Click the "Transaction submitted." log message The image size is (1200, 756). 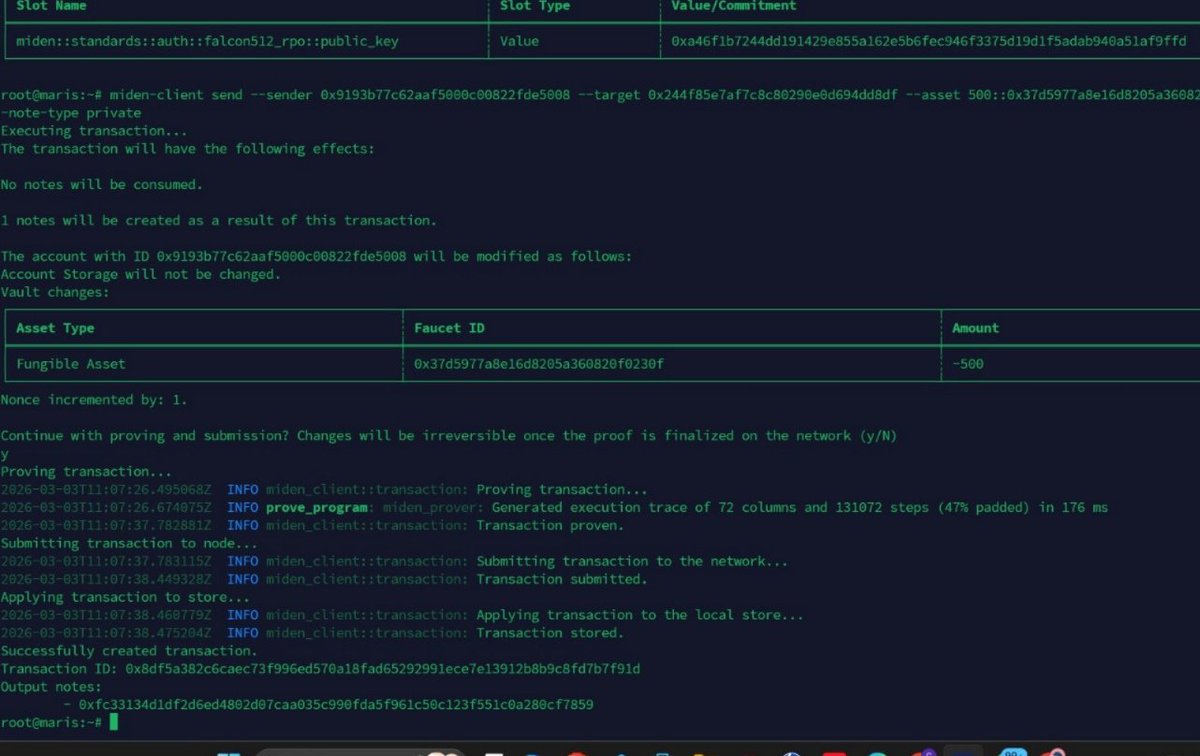[x=562, y=580]
